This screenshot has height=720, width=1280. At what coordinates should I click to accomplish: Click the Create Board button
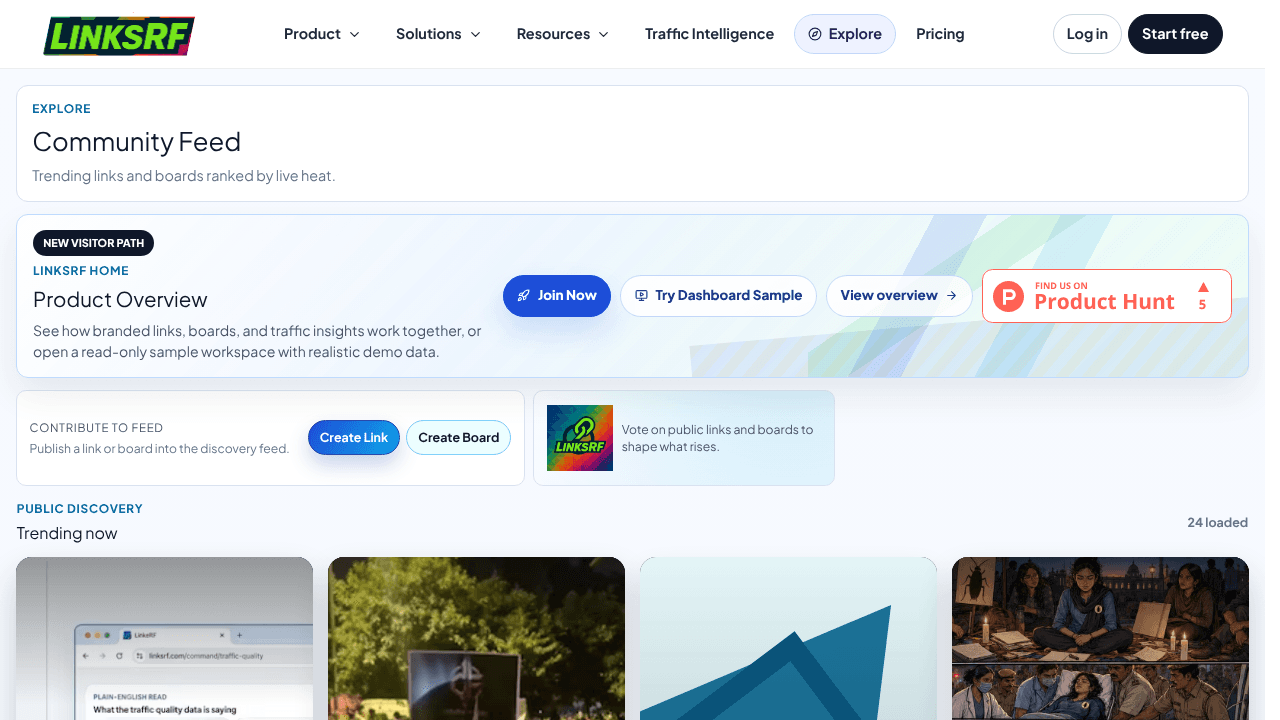coord(458,438)
